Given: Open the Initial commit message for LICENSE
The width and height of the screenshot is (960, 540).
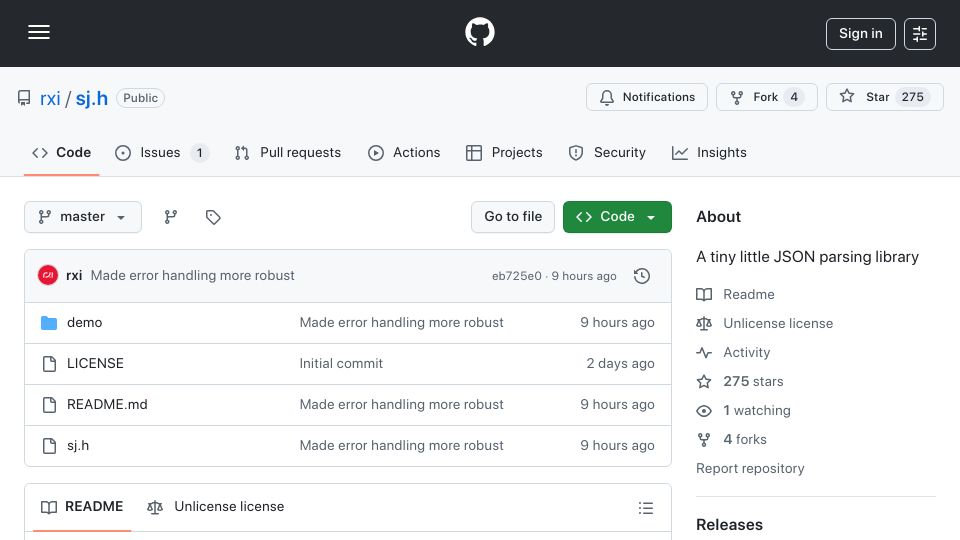Looking at the screenshot, I should [x=341, y=364].
